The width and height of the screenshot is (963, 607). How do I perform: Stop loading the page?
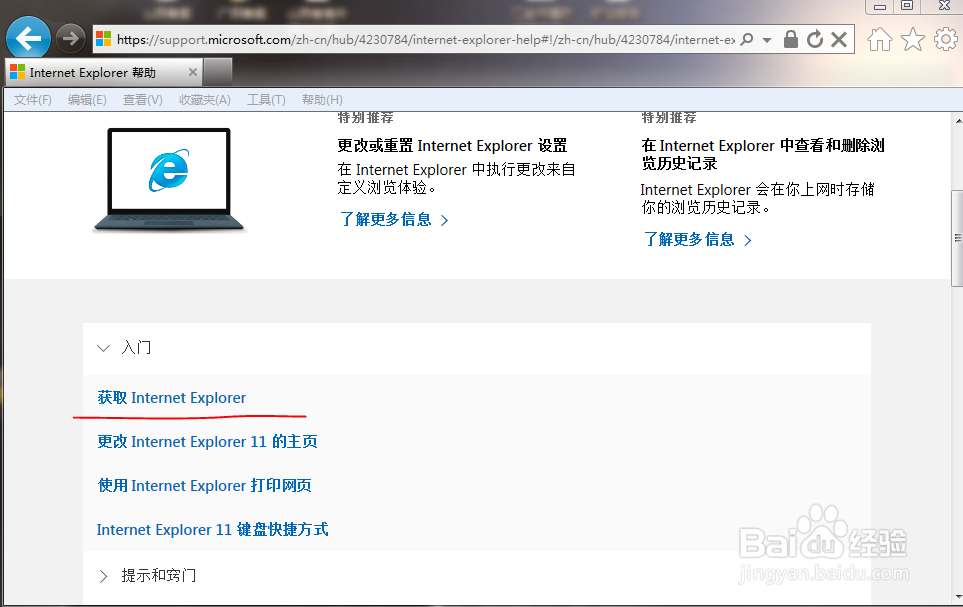click(x=837, y=39)
